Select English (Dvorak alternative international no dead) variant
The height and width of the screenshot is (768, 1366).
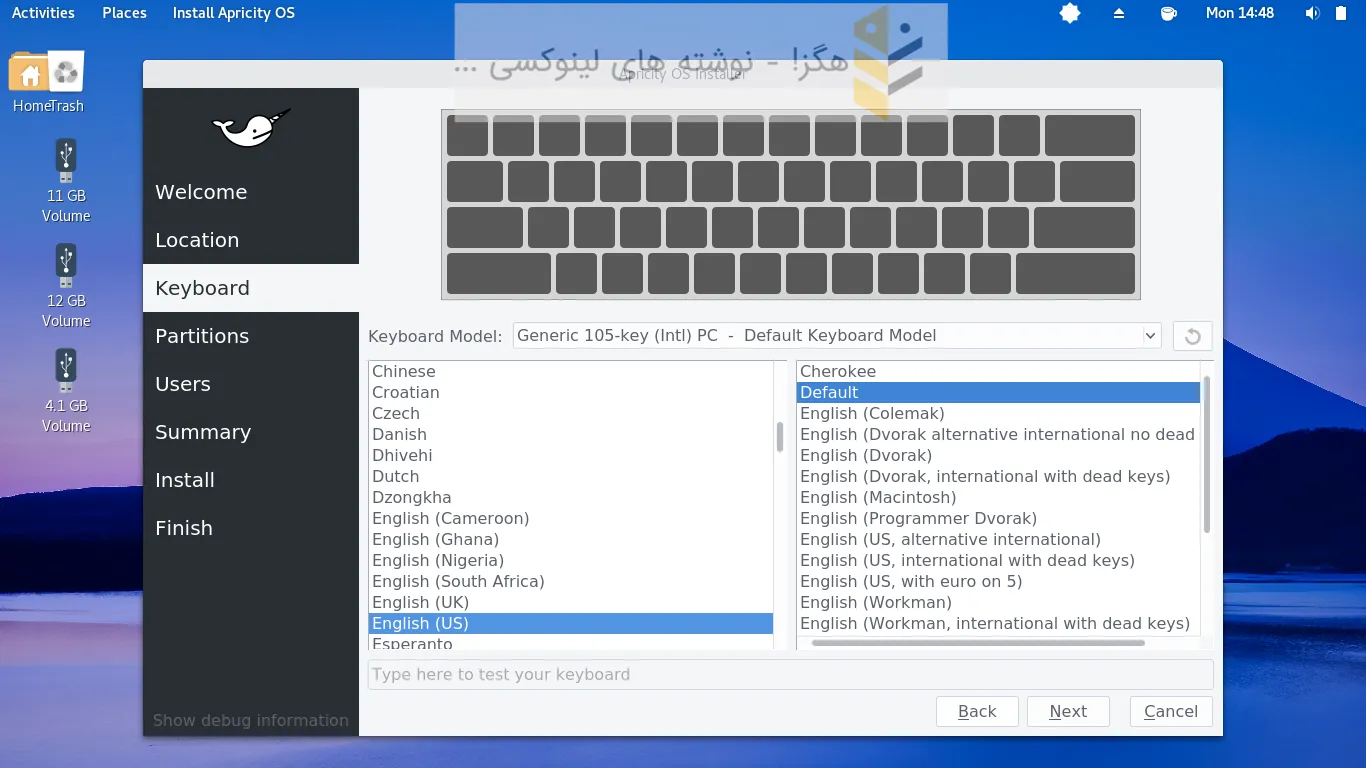pos(998,434)
